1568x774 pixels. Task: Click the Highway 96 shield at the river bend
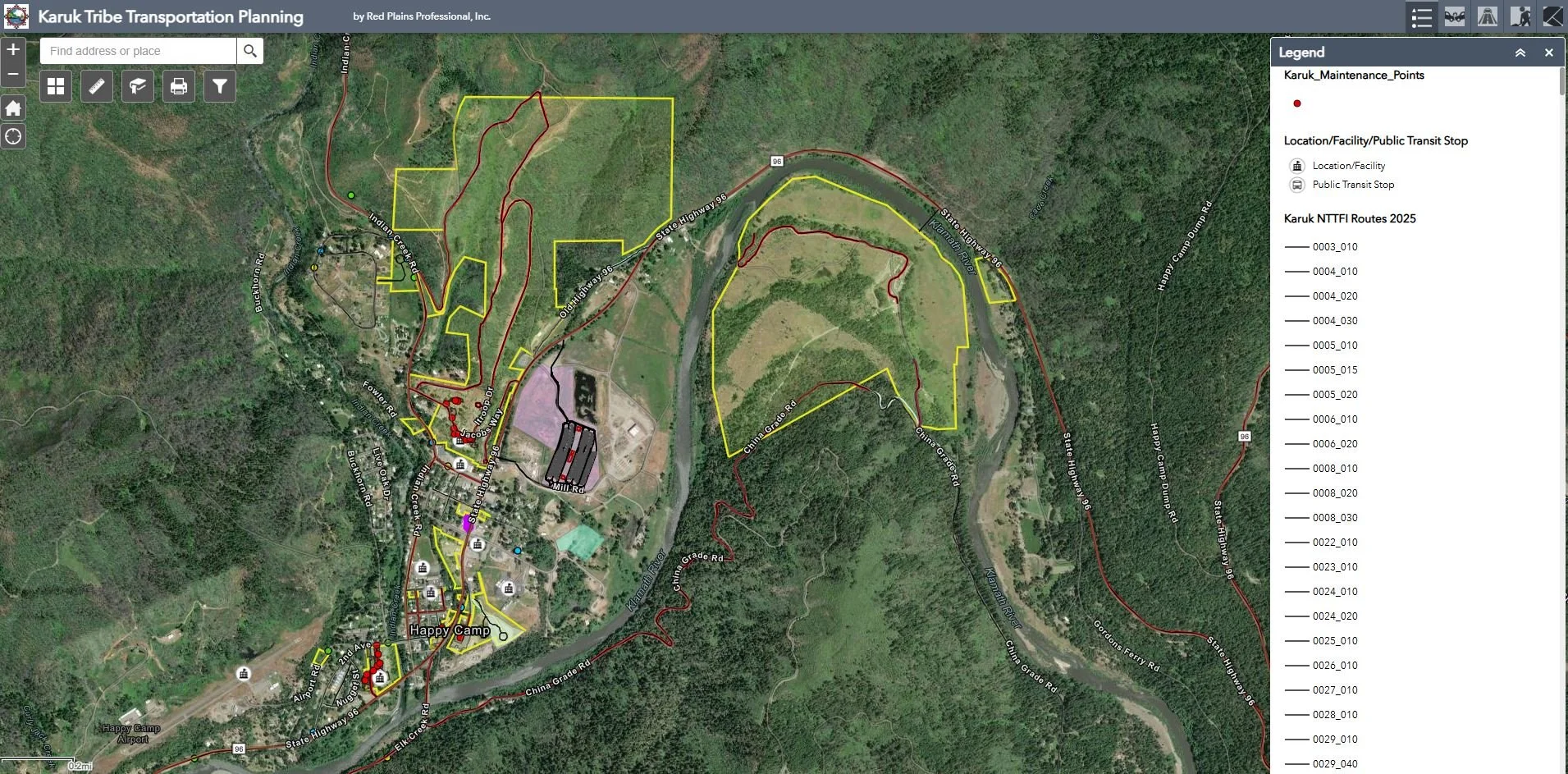coord(777,162)
